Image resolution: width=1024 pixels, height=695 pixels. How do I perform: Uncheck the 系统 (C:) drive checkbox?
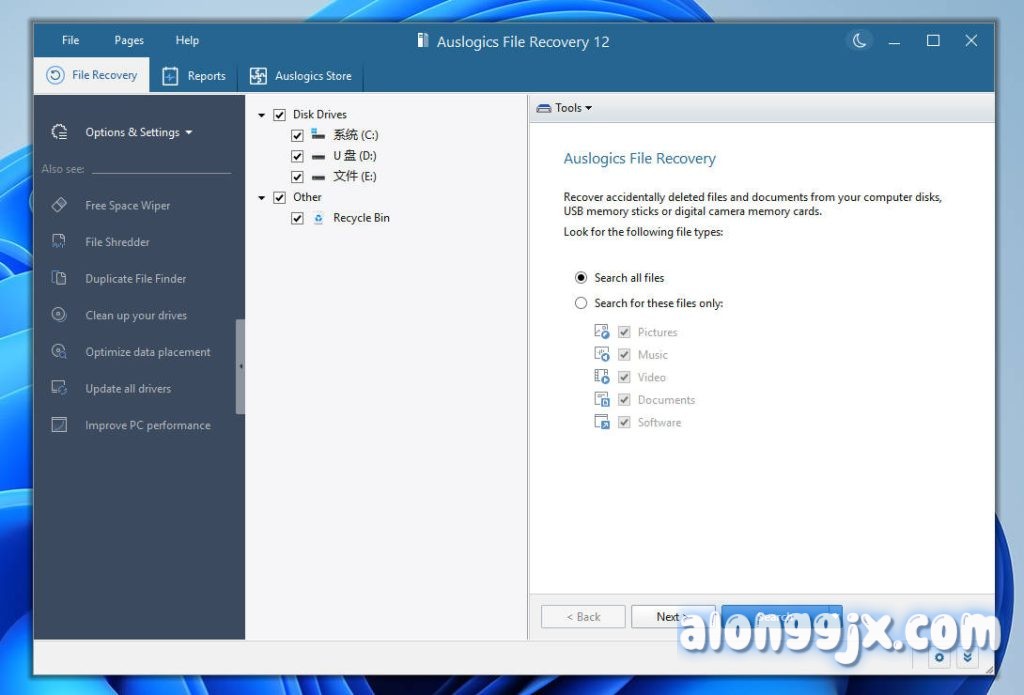(x=297, y=136)
